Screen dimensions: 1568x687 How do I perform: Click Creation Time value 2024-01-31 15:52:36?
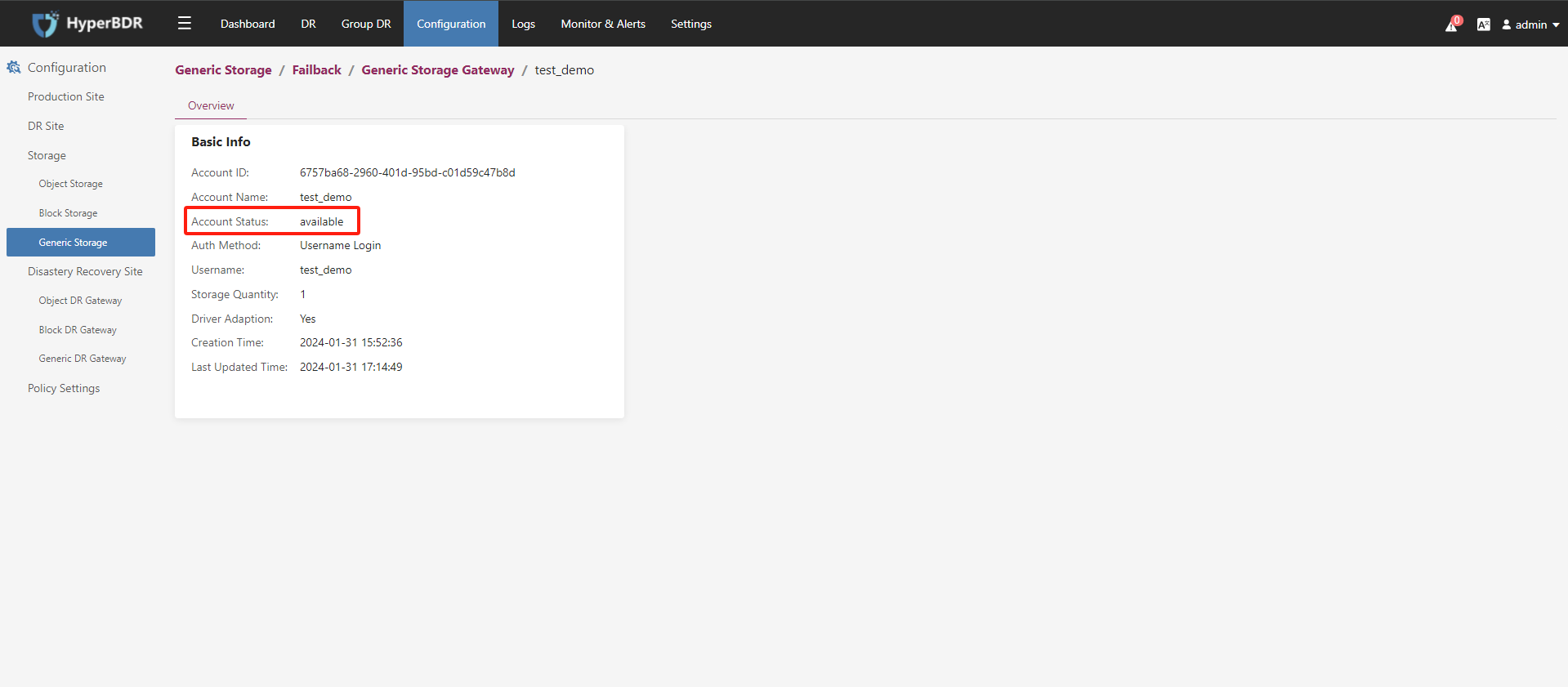click(x=351, y=342)
